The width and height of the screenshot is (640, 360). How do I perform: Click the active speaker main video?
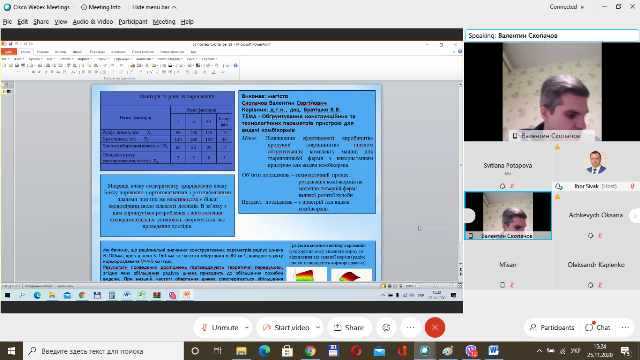[x=552, y=92]
